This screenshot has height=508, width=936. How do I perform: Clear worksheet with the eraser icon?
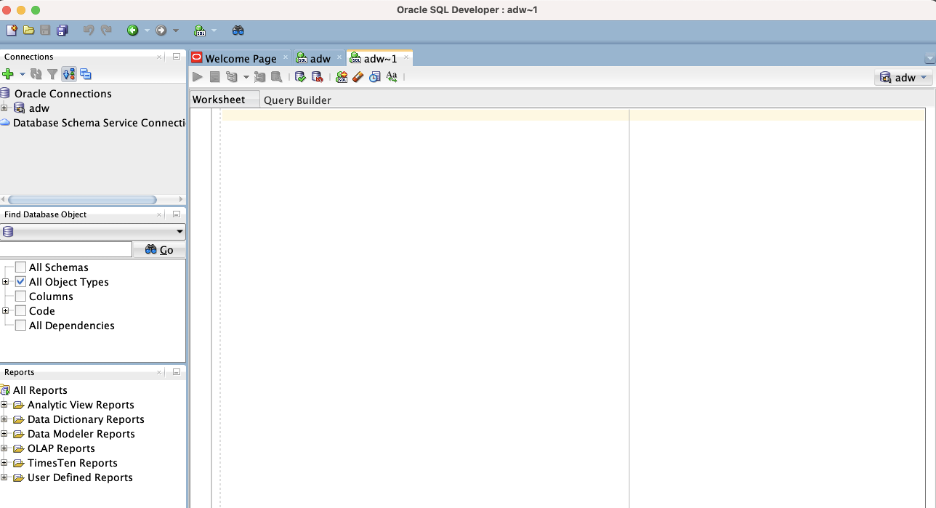click(x=358, y=76)
